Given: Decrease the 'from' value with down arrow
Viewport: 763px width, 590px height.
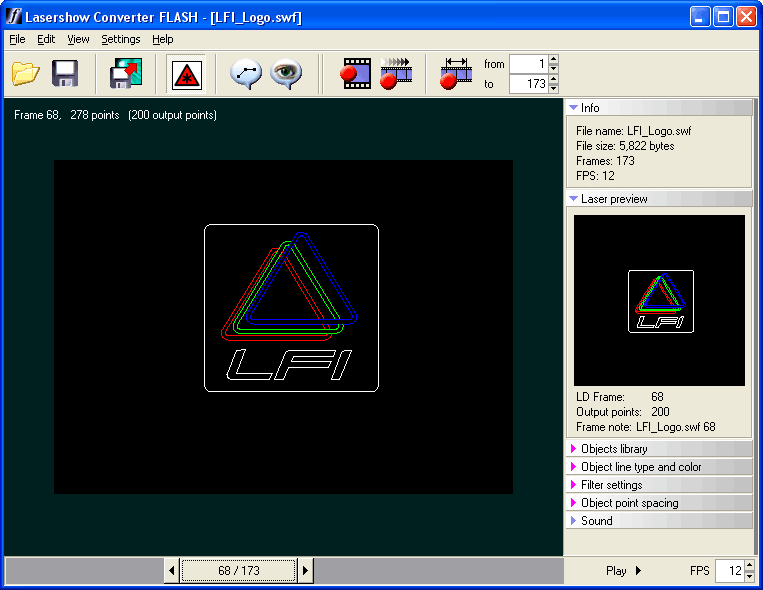Looking at the screenshot, I should (553, 69).
